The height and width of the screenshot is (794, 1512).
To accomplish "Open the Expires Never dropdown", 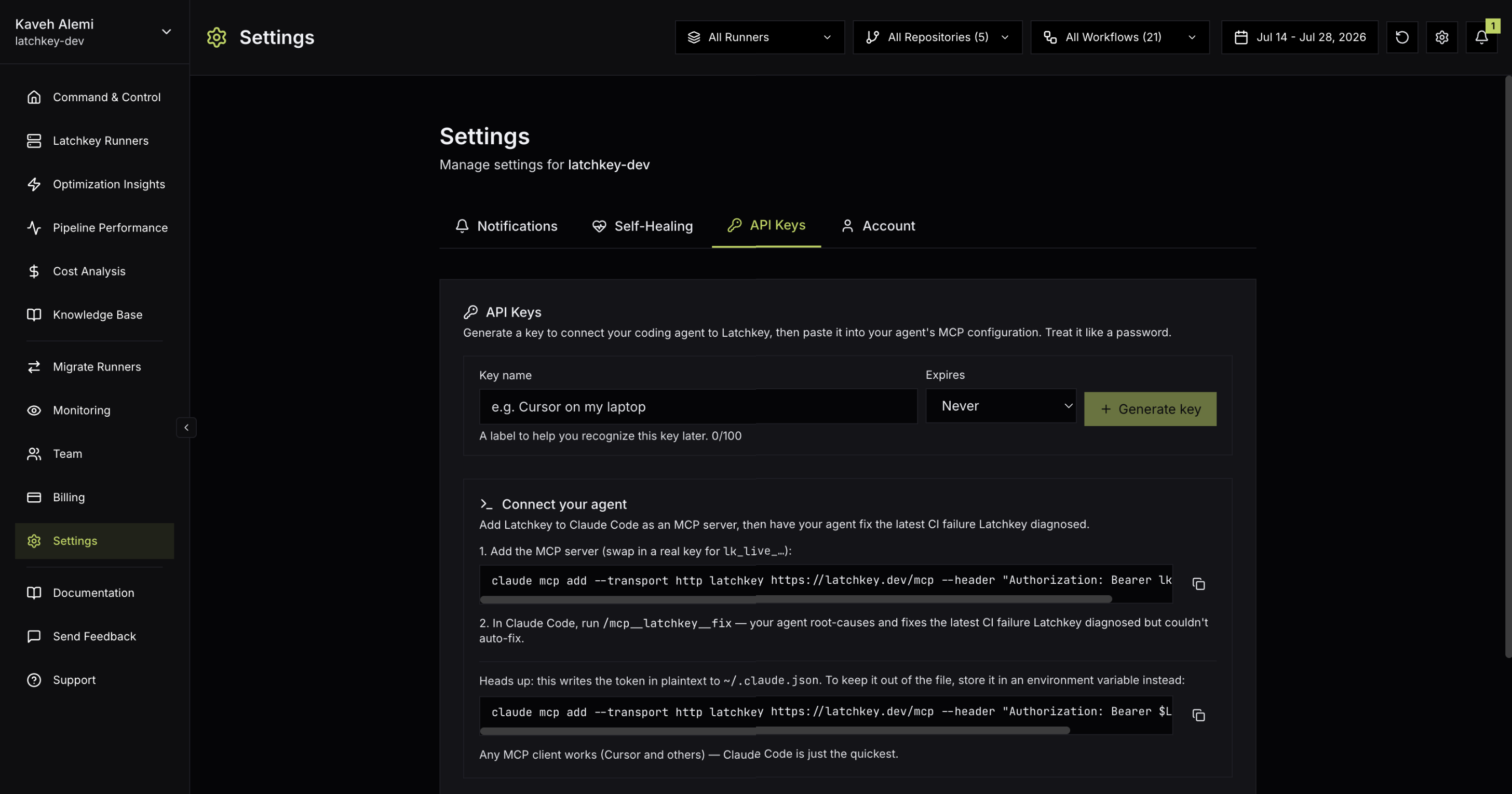I will 1001,405.
